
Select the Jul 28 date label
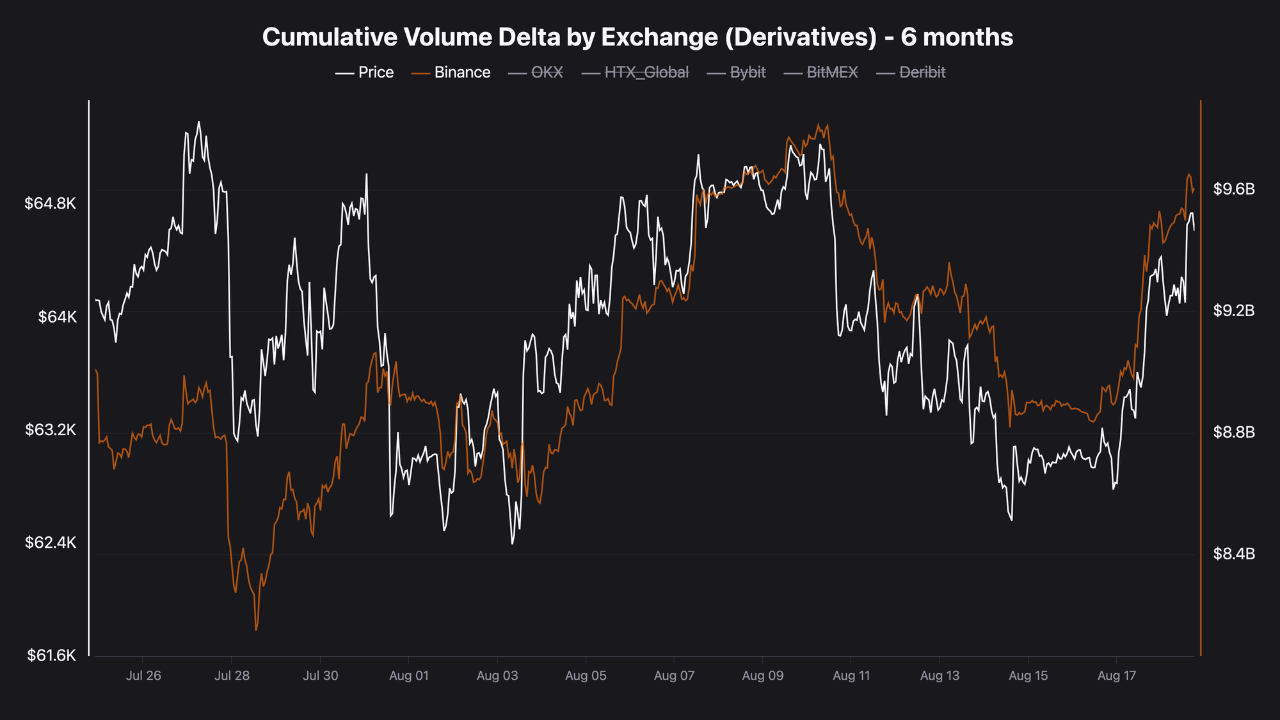pos(232,676)
